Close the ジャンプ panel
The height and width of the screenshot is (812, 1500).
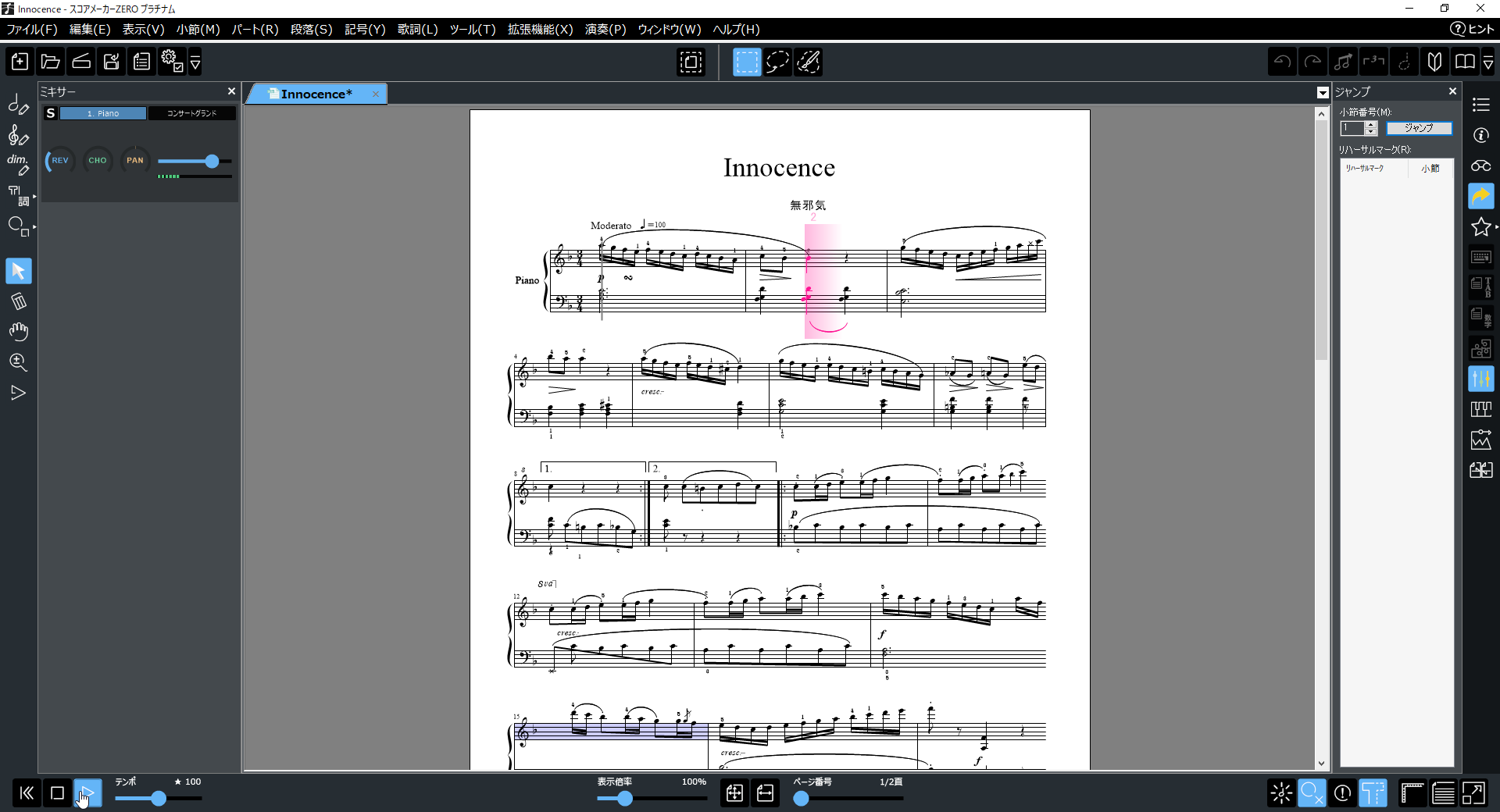(1452, 91)
